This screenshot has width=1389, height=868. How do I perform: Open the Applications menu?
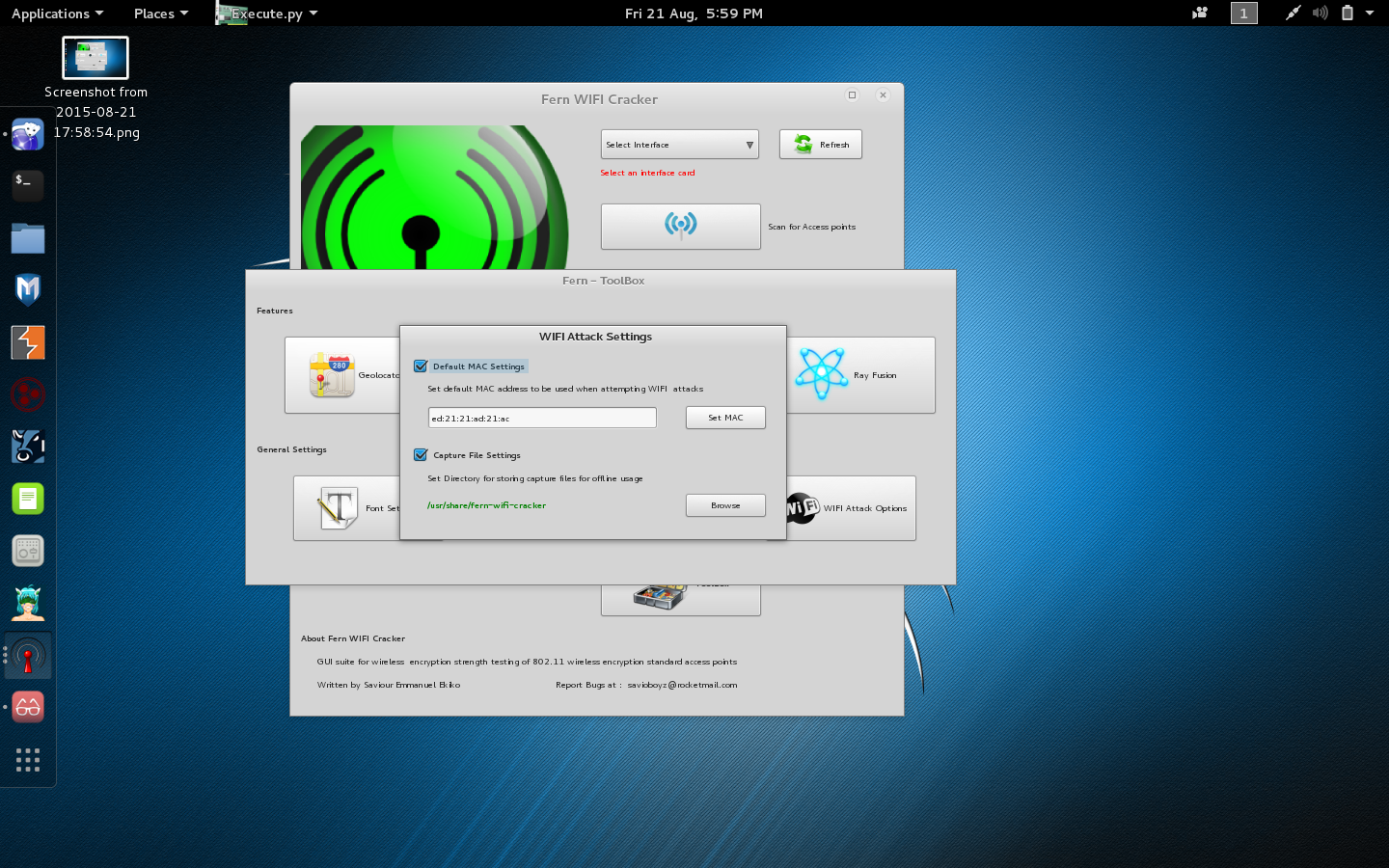click(x=57, y=14)
